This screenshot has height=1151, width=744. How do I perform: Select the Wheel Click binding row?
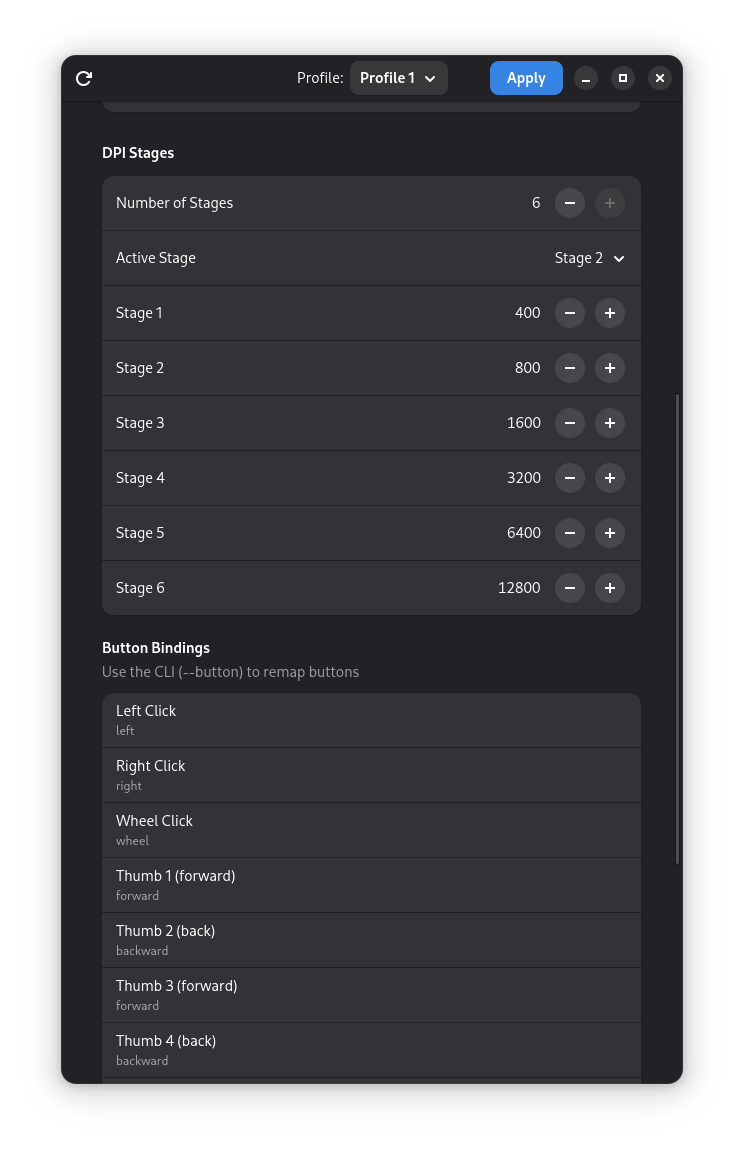coord(371,831)
